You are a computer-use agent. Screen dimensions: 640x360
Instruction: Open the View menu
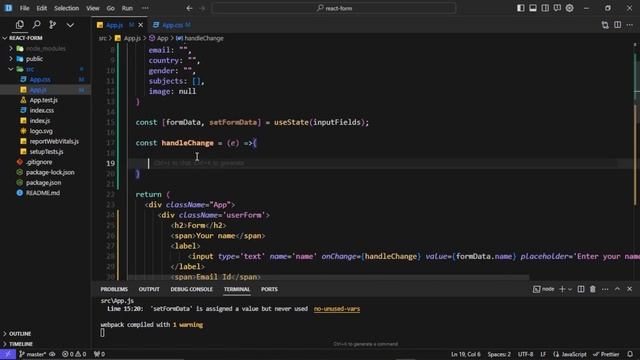pos(93,8)
